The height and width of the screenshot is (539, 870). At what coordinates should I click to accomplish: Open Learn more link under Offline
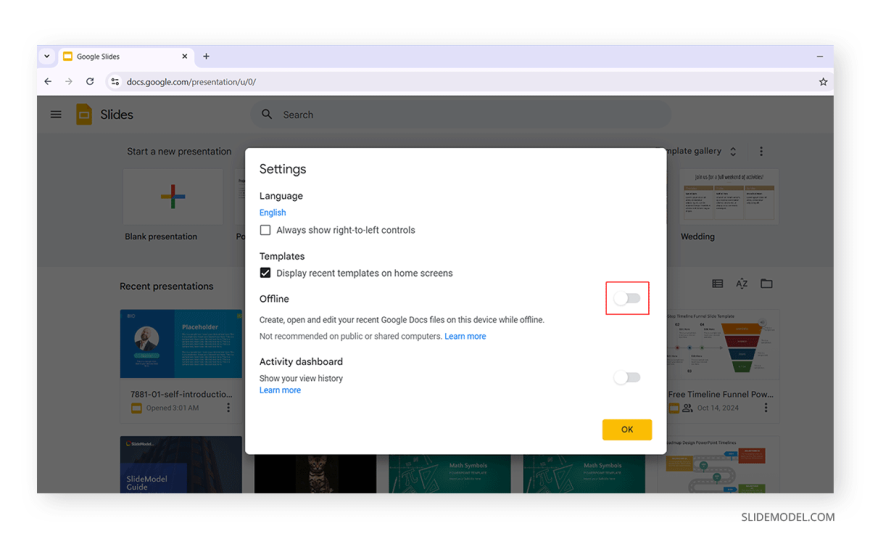465,336
